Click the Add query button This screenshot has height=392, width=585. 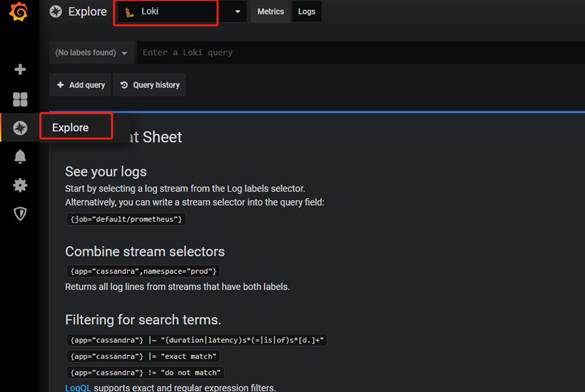(81, 85)
